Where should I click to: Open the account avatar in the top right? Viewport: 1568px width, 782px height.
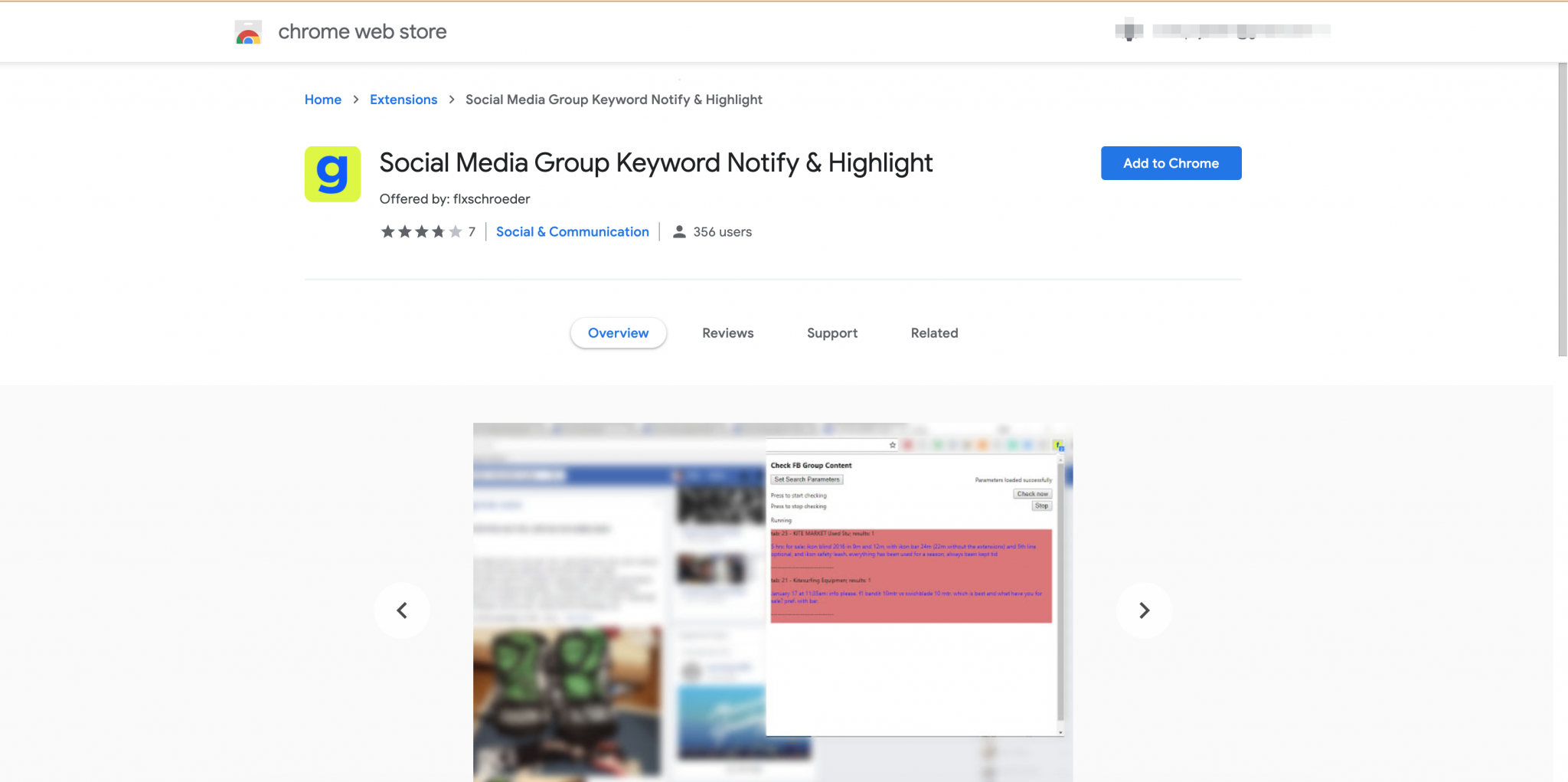[1129, 31]
